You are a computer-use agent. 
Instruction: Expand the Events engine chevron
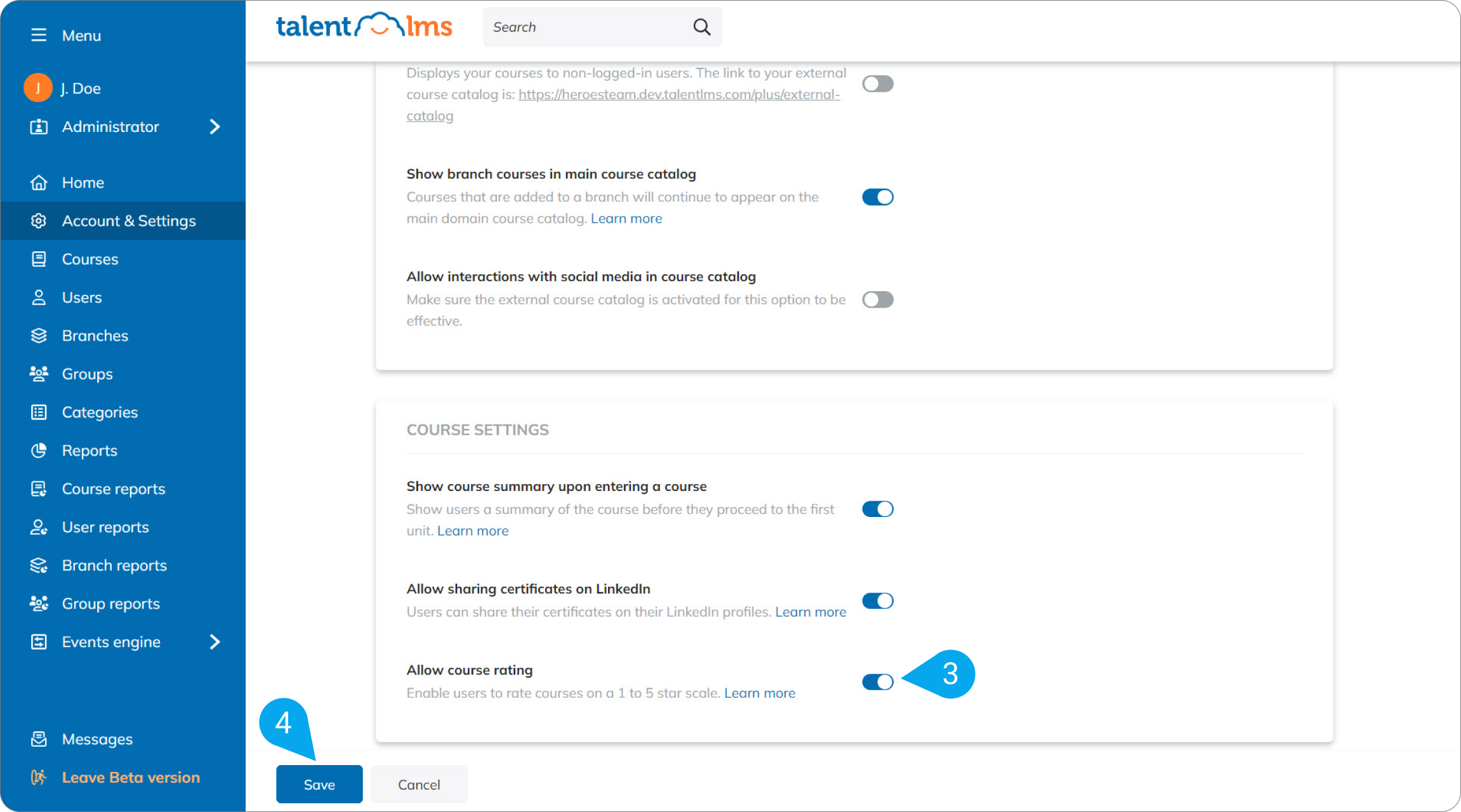click(215, 642)
